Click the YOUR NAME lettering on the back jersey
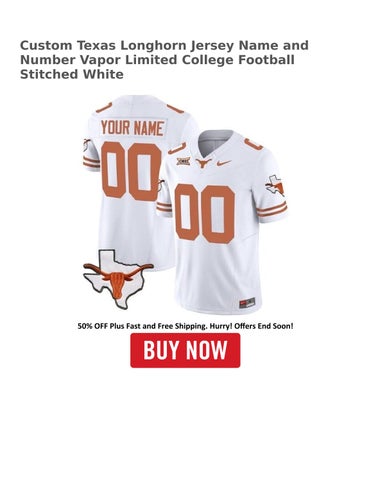The height and width of the screenshot is (480, 371). point(132,128)
